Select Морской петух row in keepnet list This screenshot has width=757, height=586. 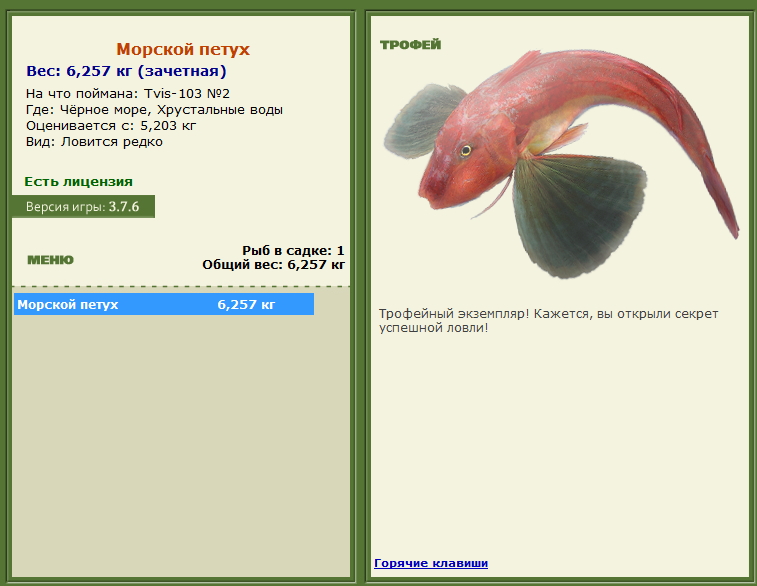pyautogui.click(x=164, y=304)
